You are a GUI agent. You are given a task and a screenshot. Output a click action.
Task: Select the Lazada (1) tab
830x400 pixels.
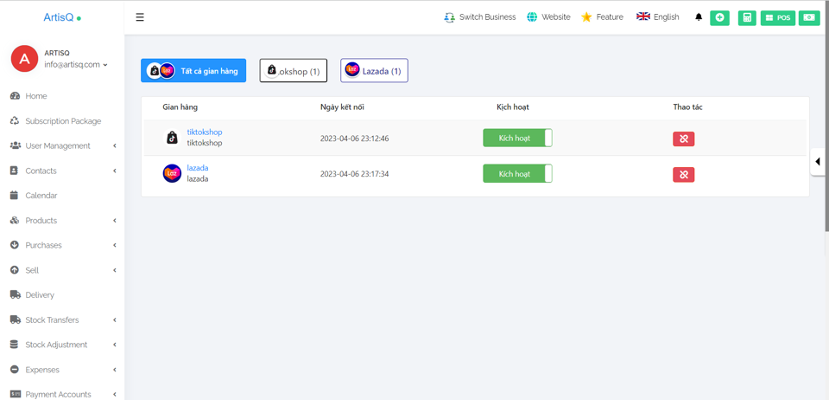coord(374,71)
